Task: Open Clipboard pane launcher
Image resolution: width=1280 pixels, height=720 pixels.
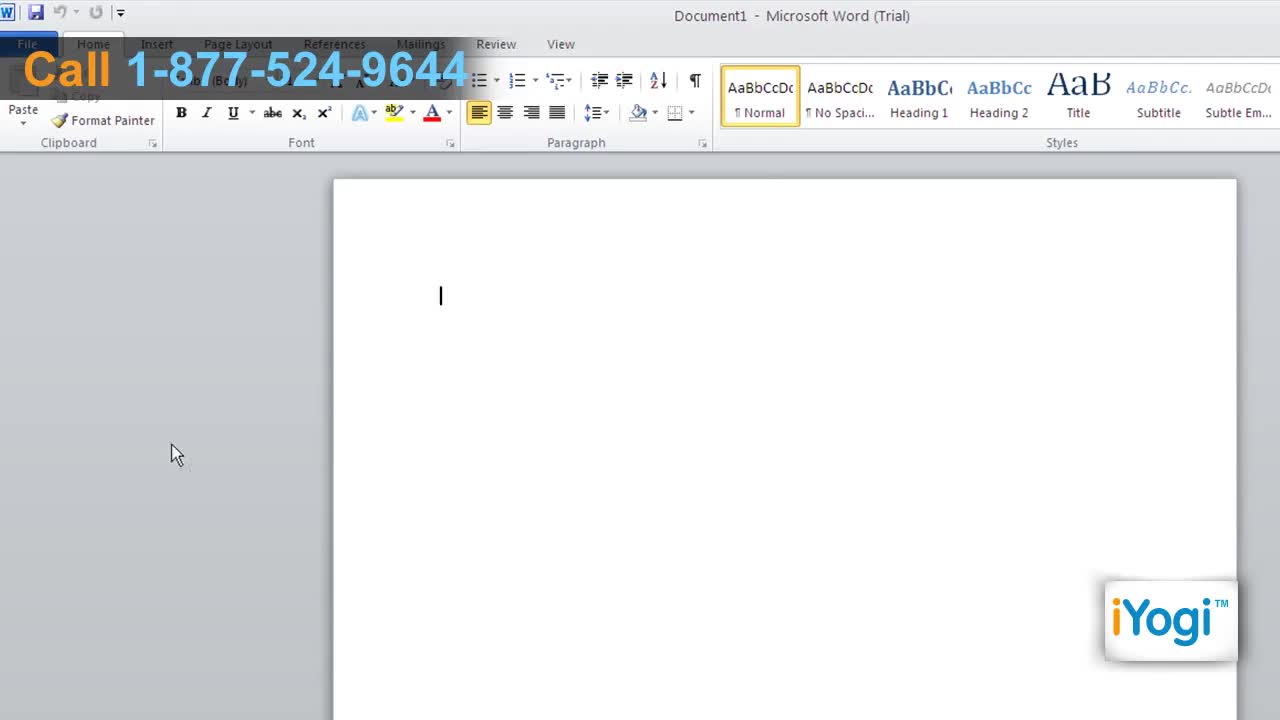Action: click(153, 144)
